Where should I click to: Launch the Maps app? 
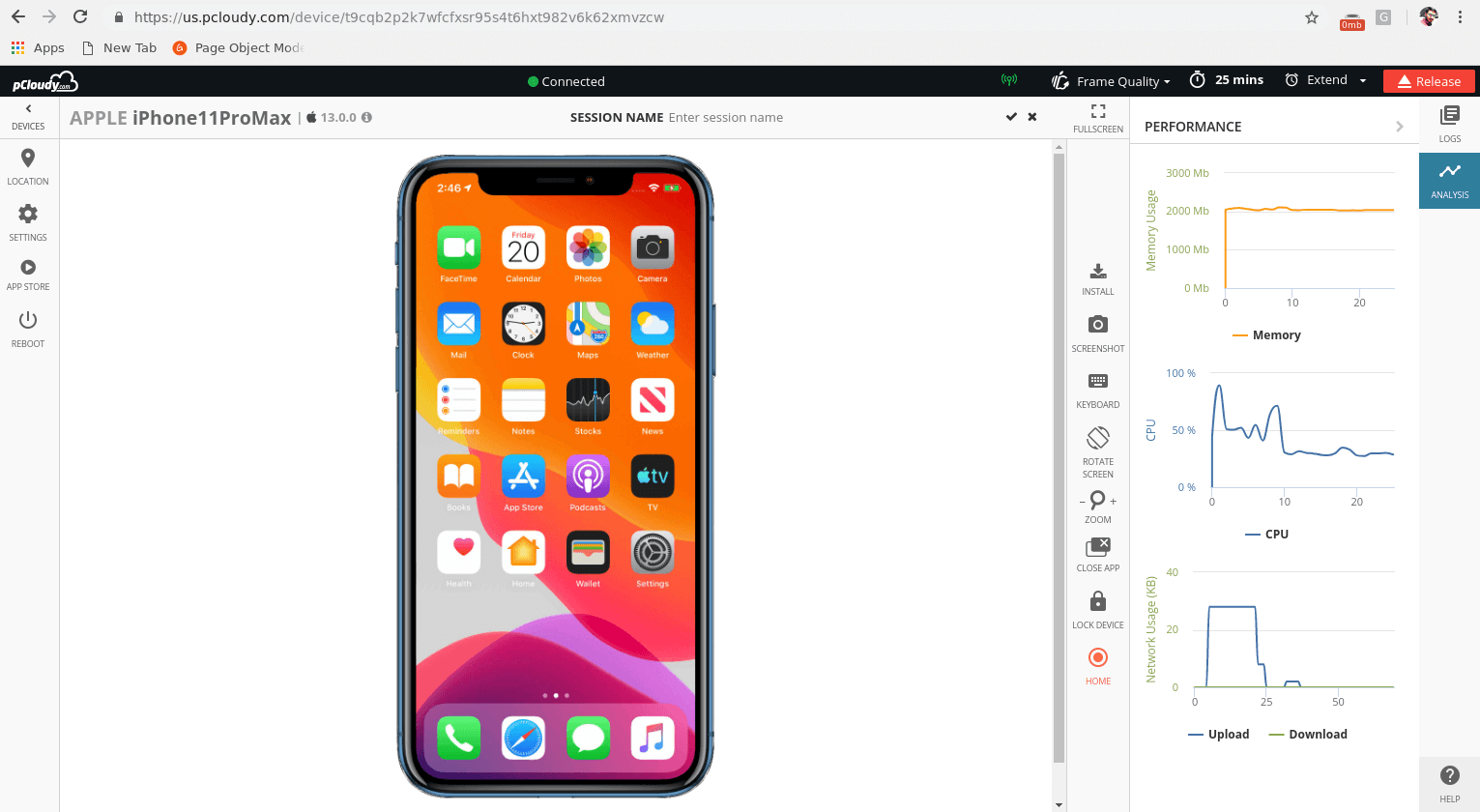588,324
